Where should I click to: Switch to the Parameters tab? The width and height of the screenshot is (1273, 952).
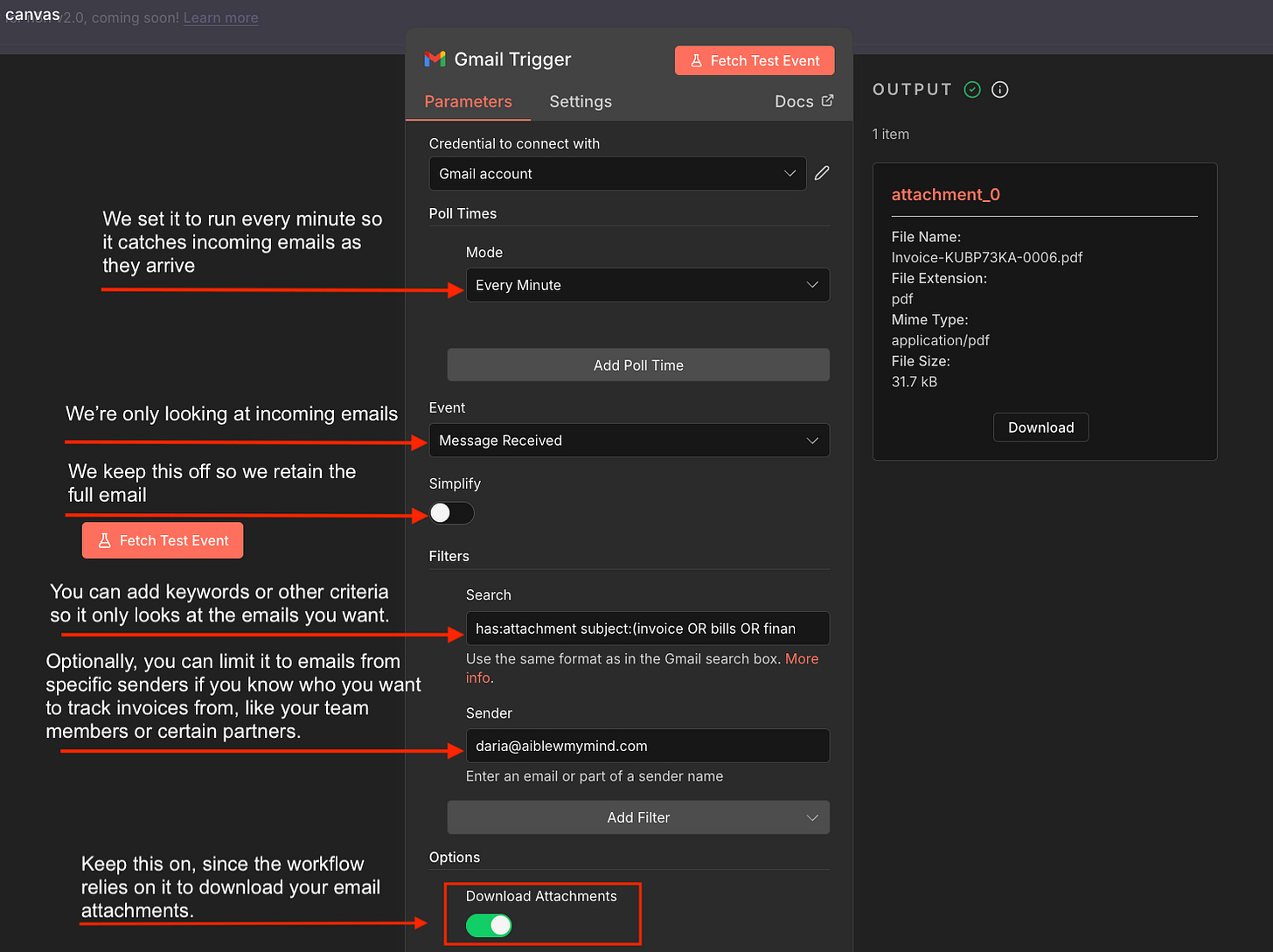(468, 101)
